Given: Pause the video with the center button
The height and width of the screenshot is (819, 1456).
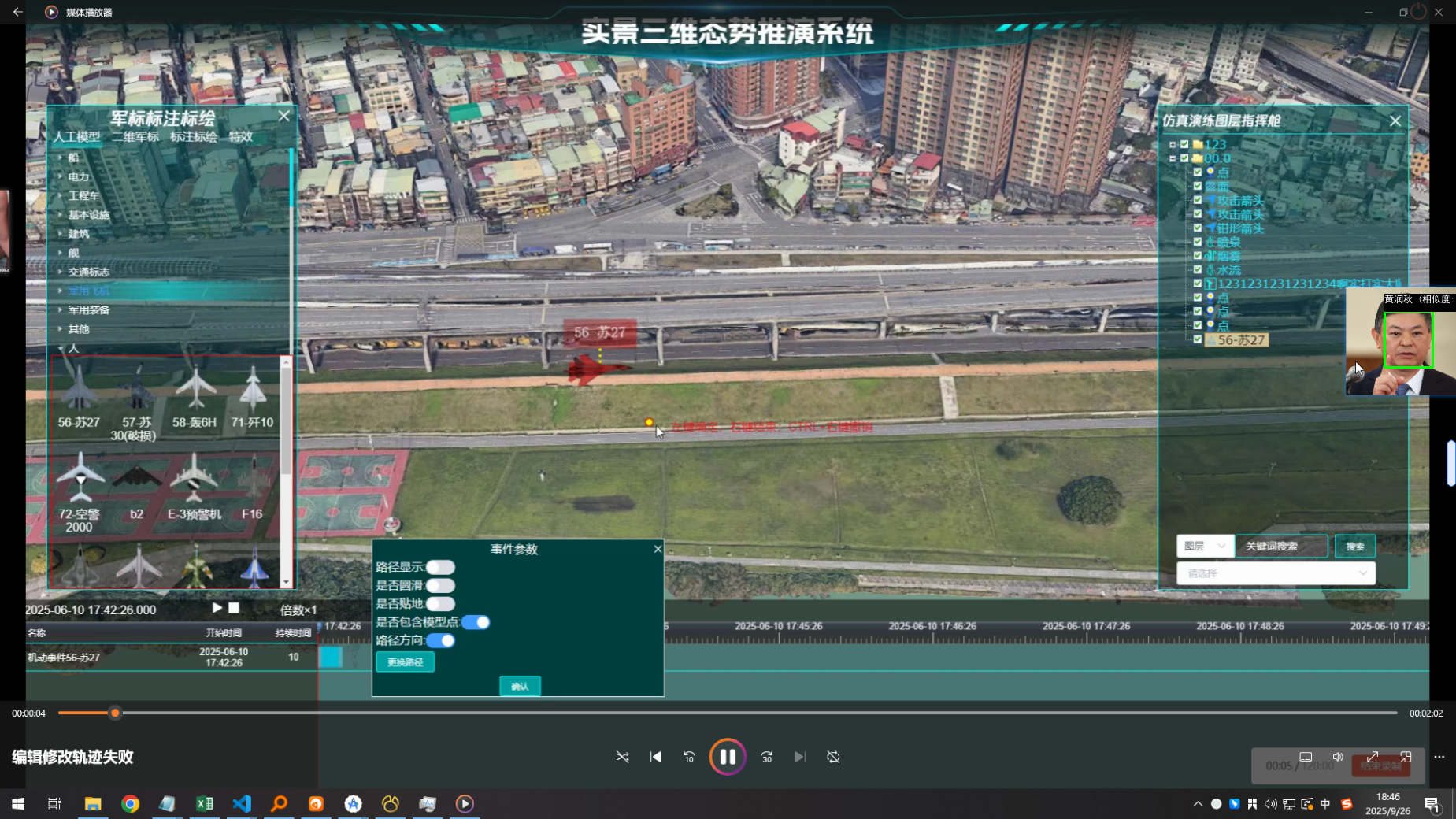Looking at the screenshot, I should pyautogui.click(x=727, y=757).
